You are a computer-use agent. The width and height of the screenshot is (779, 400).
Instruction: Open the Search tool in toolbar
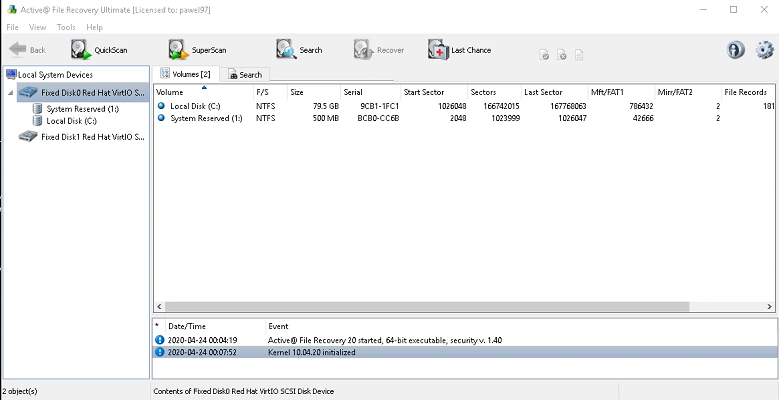[x=299, y=50]
